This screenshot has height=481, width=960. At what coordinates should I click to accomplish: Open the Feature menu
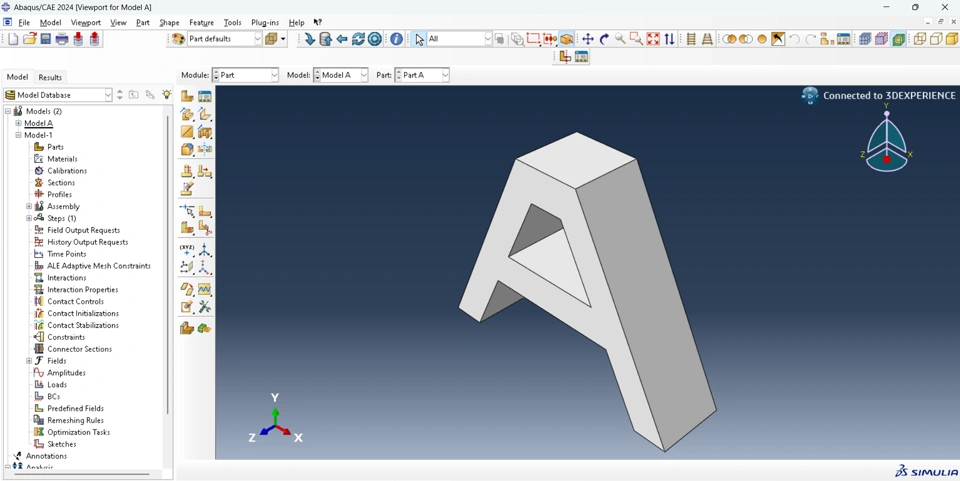point(201,23)
